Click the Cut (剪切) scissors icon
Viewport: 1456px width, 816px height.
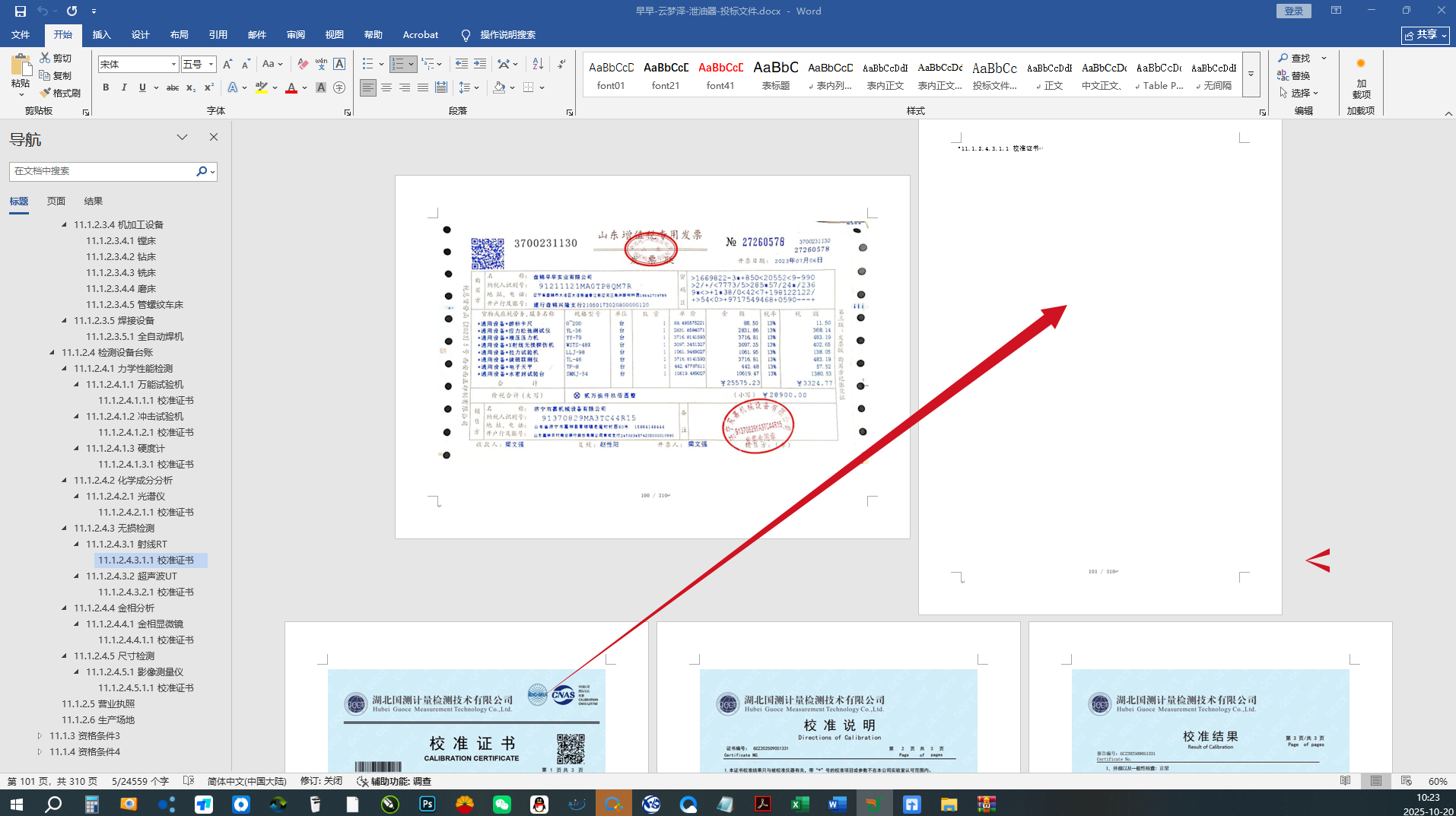point(56,58)
